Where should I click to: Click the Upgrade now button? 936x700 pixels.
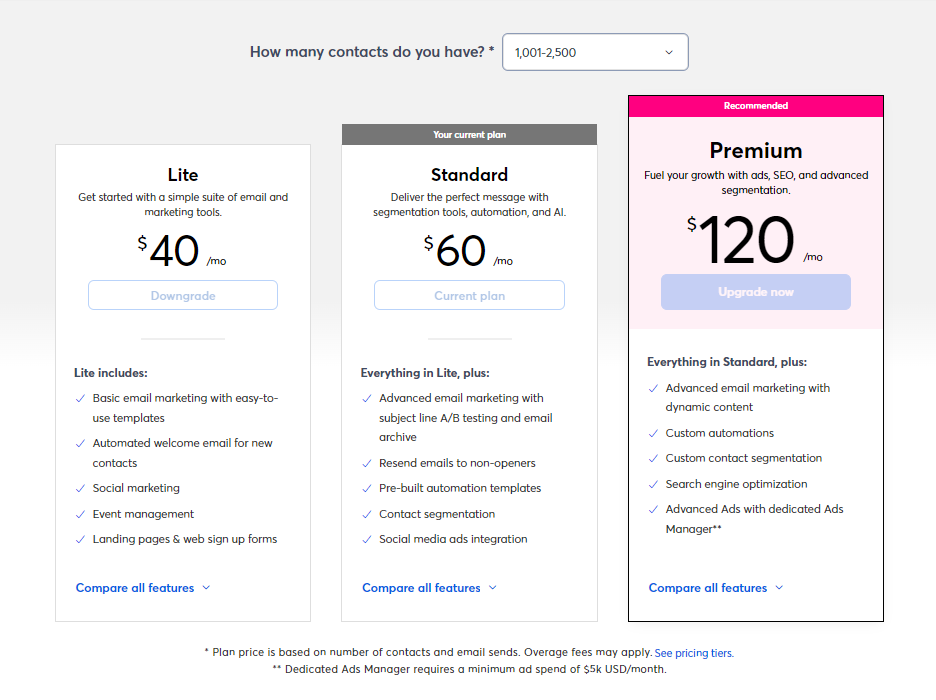[x=755, y=292]
